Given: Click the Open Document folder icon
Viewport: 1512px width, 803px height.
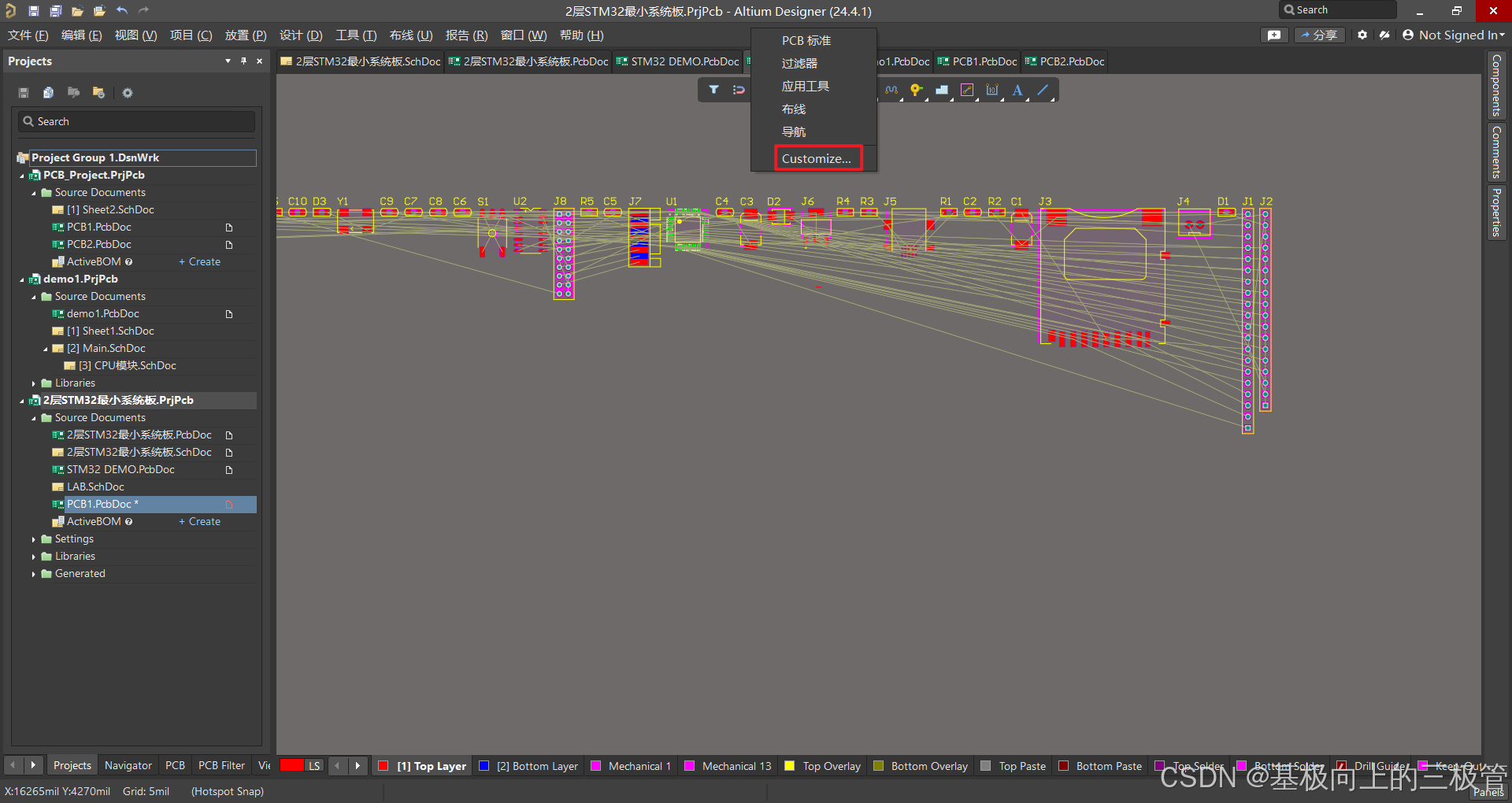Looking at the screenshot, I should click(77, 11).
